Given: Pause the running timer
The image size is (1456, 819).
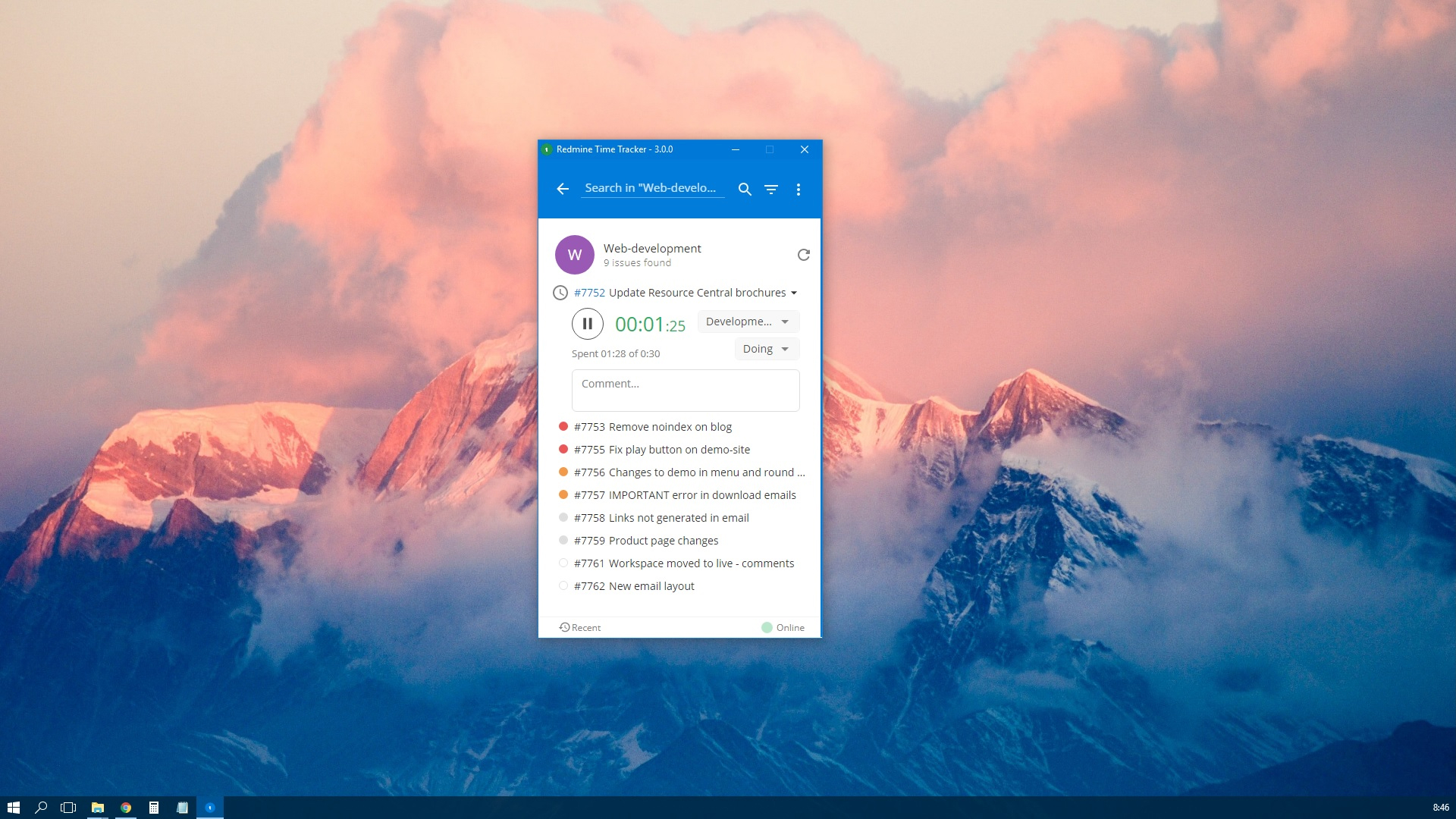Looking at the screenshot, I should (587, 324).
